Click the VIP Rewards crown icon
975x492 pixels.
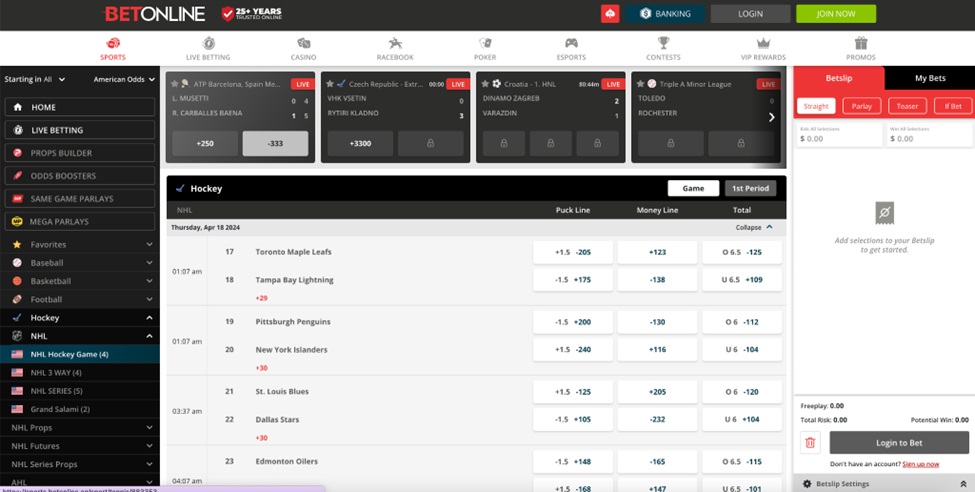click(x=763, y=44)
